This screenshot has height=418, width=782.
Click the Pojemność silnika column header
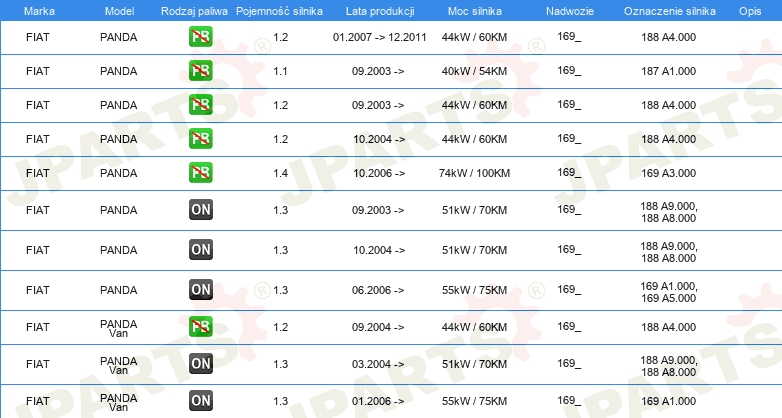(279, 11)
